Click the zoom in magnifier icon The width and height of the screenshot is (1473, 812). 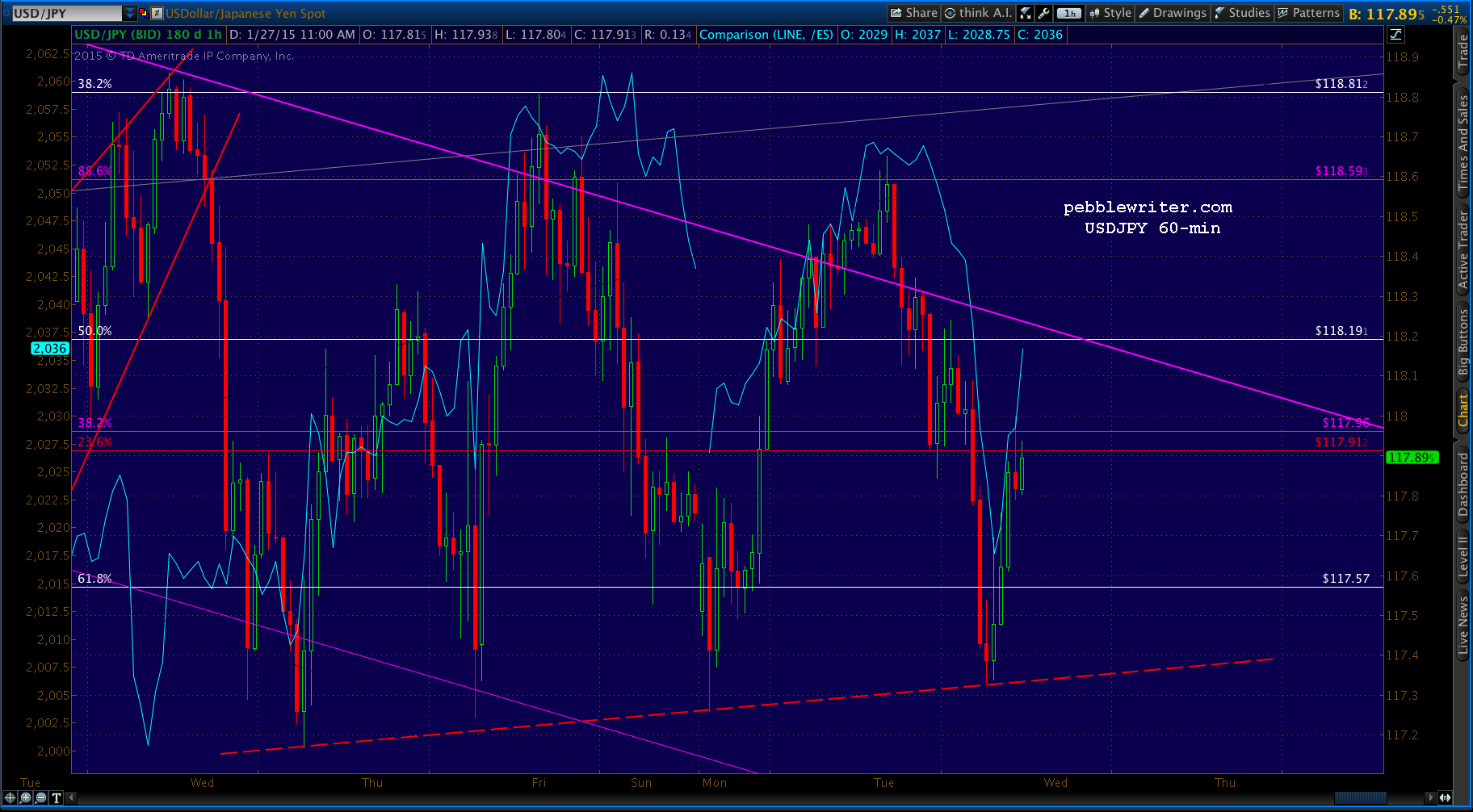tap(26, 797)
